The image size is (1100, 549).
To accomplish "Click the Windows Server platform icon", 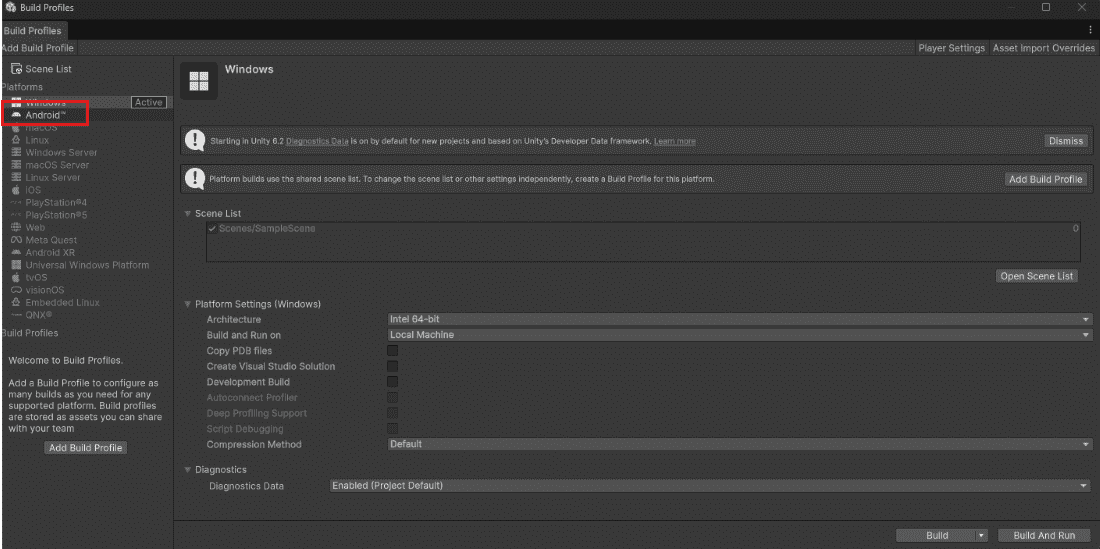I will 16,152.
